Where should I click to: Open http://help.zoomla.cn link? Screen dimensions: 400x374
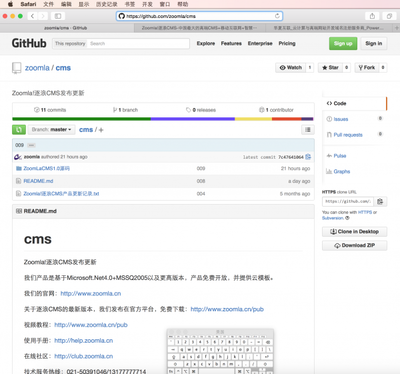(x=84, y=341)
